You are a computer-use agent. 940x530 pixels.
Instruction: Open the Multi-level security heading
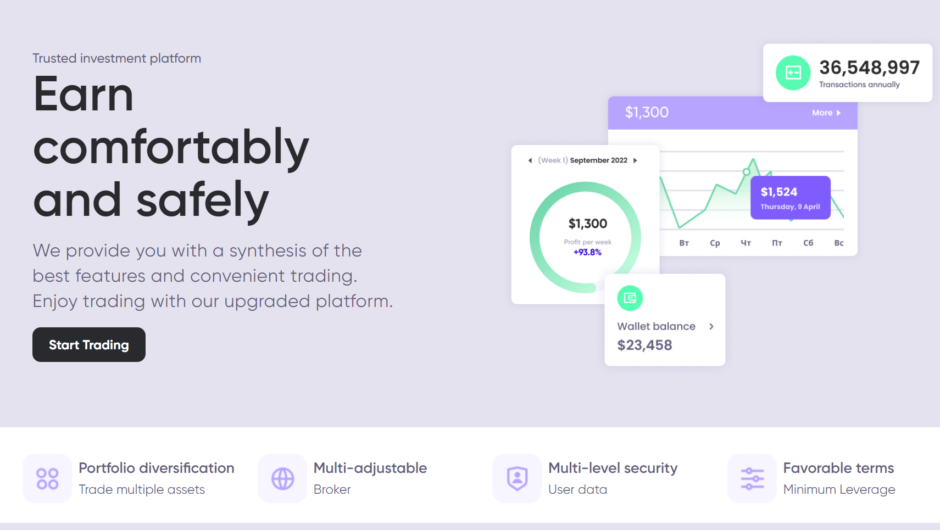612,468
